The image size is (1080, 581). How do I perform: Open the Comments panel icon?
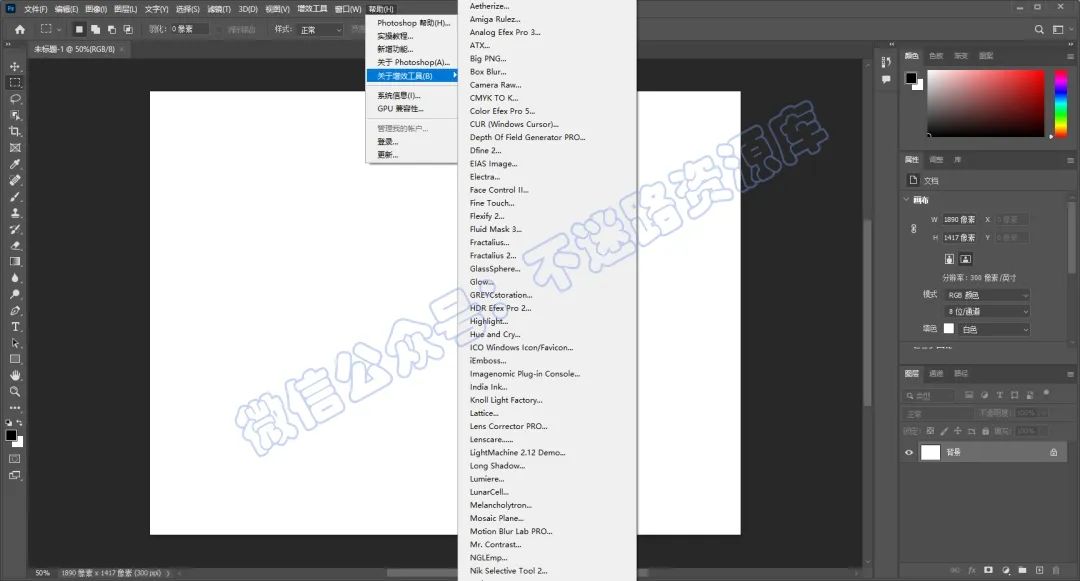[x=886, y=80]
